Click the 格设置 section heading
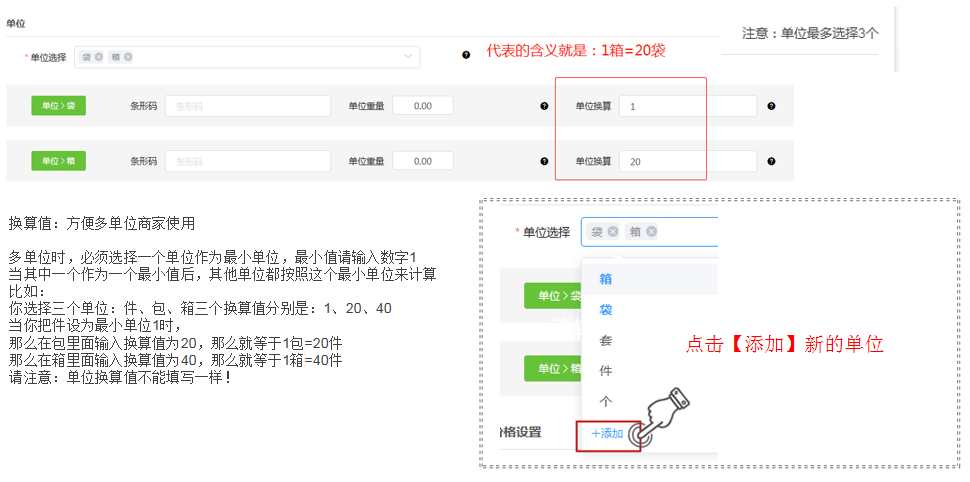 click(521, 432)
